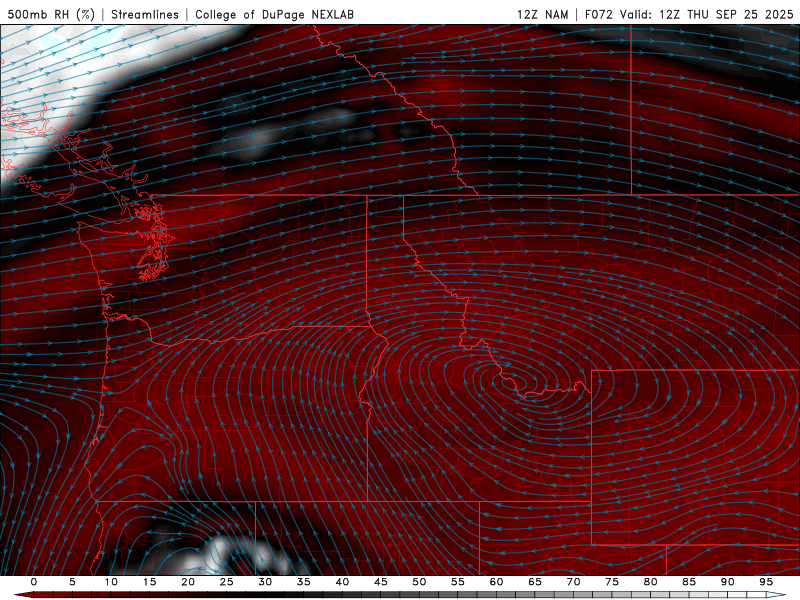
Task: Click the '30' colorbar scale label
Action: [265, 582]
